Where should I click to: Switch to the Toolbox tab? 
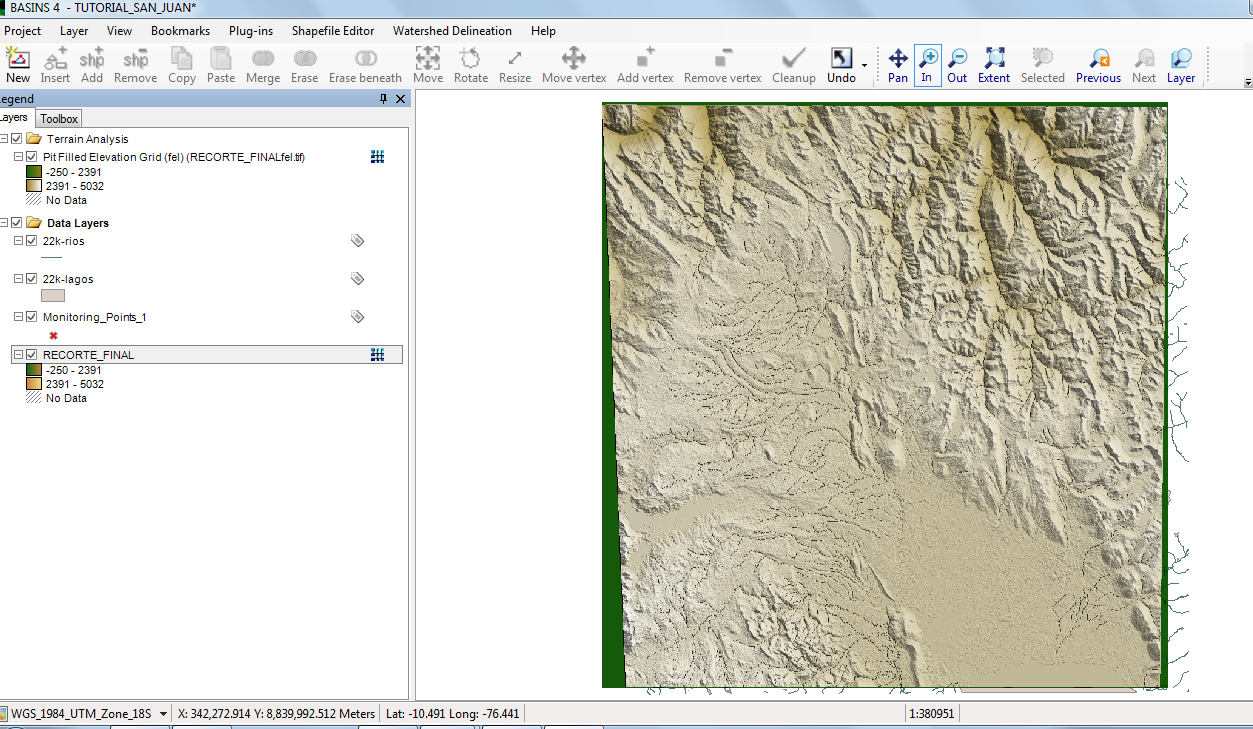point(59,119)
